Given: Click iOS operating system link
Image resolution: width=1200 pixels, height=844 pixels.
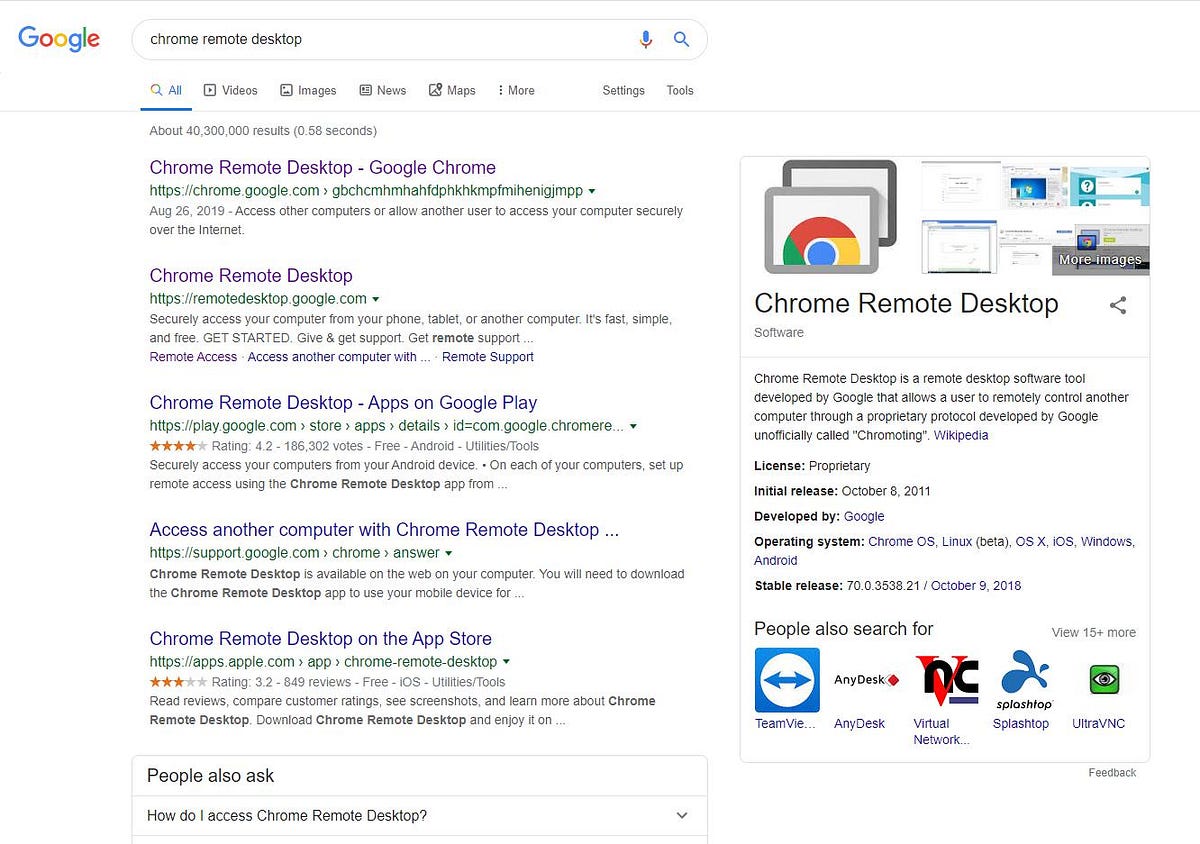Looking at the screenshot, I should (1063, 541).
